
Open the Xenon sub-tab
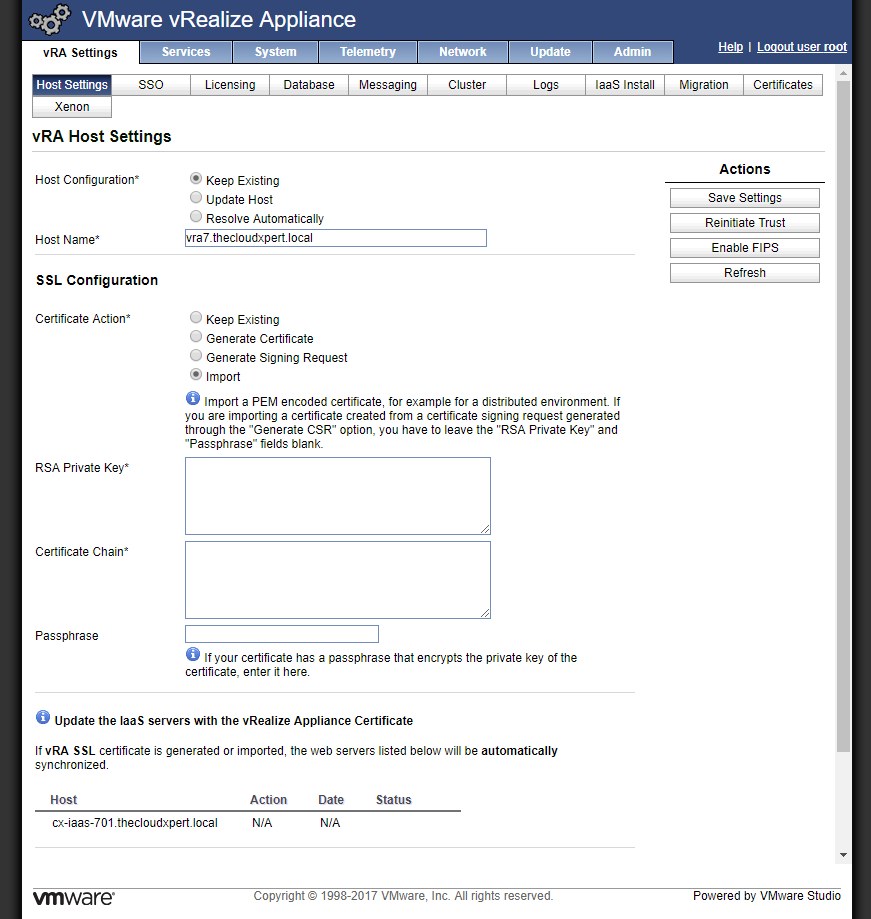point(72,107)
